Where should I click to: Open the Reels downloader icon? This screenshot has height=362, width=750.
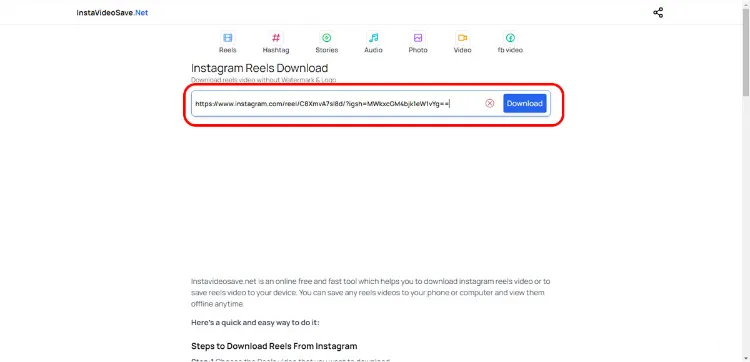coord(228,38)
